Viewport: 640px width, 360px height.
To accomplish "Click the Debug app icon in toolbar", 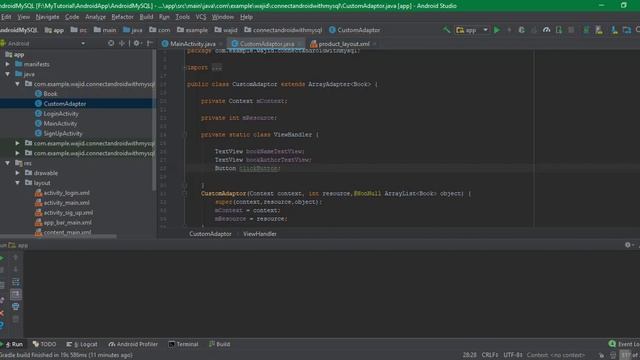I will [x=521, y=30].
